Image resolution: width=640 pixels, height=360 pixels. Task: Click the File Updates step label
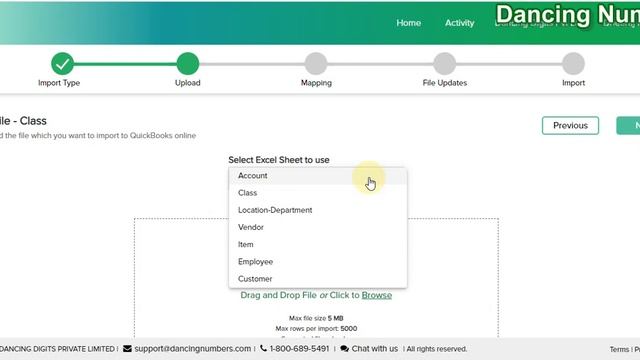444,83
